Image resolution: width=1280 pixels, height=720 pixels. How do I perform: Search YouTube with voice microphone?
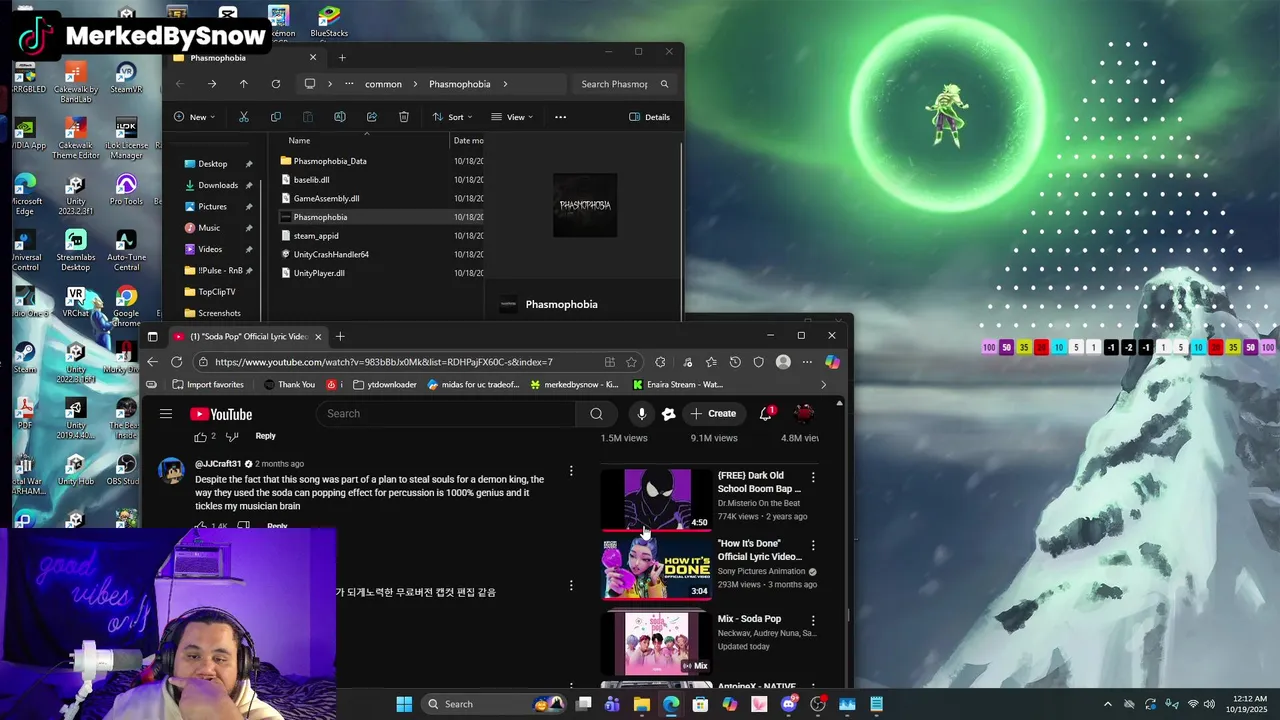(641, 414)
